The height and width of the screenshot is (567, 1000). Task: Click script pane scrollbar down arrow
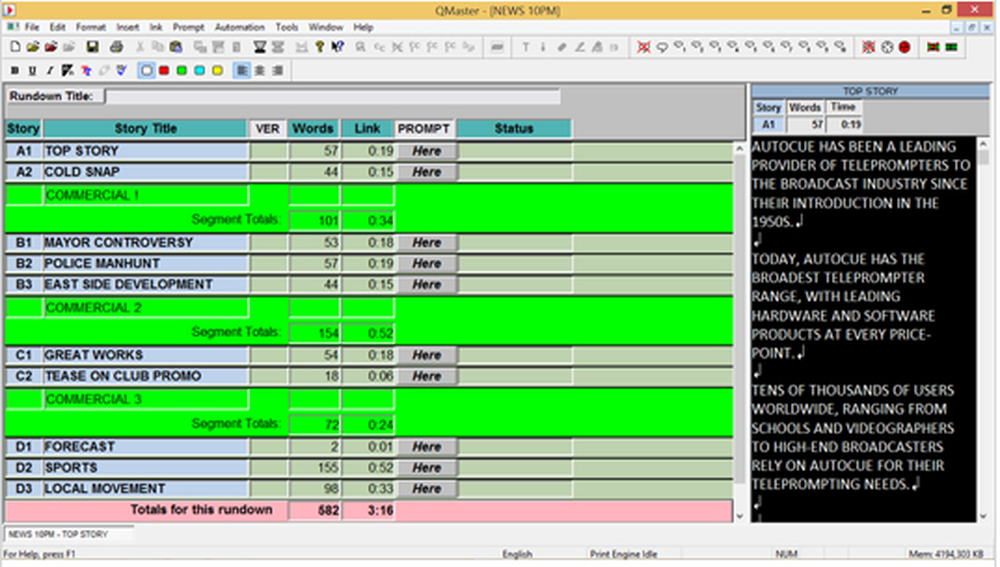(x=983, y=517)
